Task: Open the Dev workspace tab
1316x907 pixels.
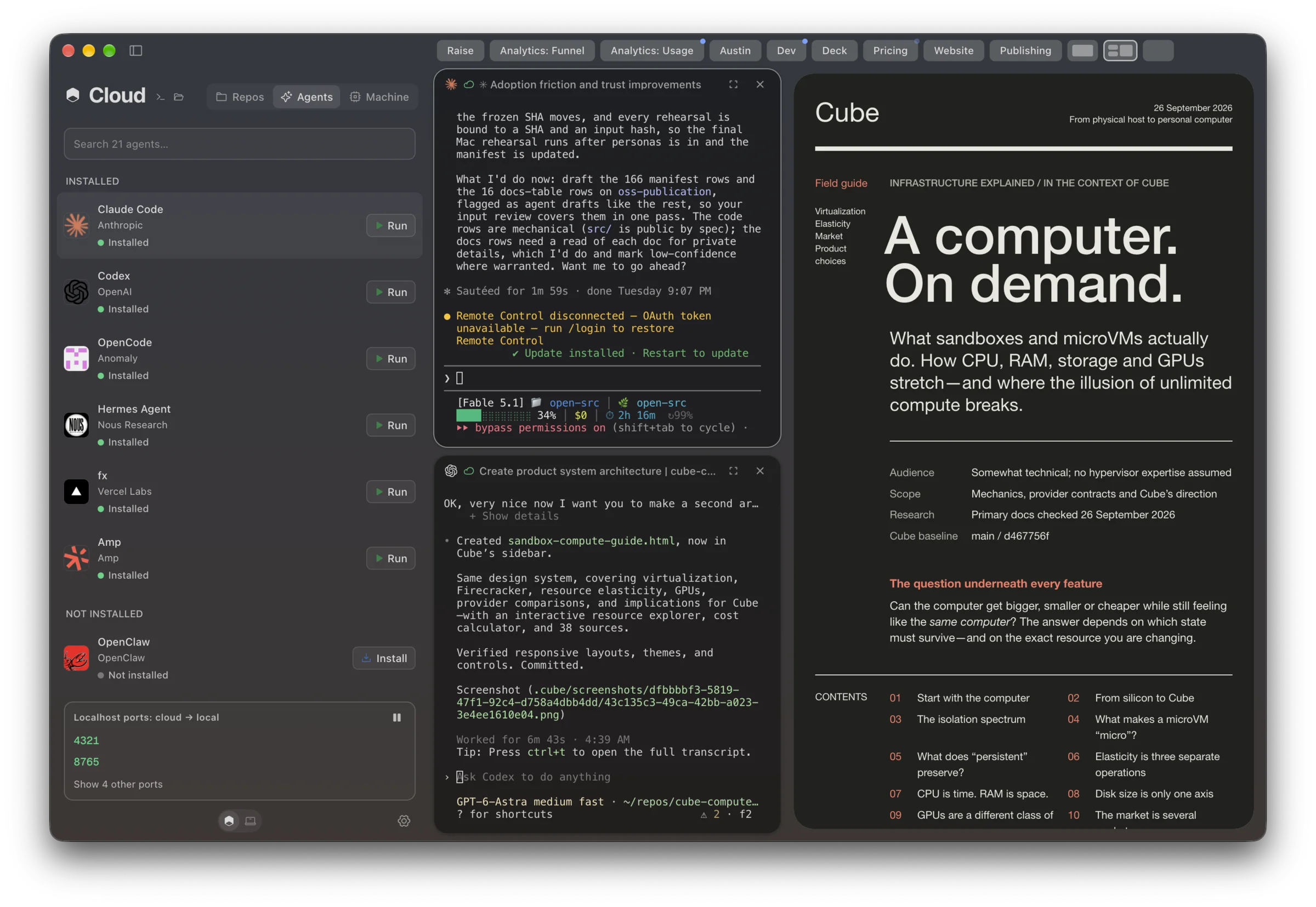Action: (786, 50)
